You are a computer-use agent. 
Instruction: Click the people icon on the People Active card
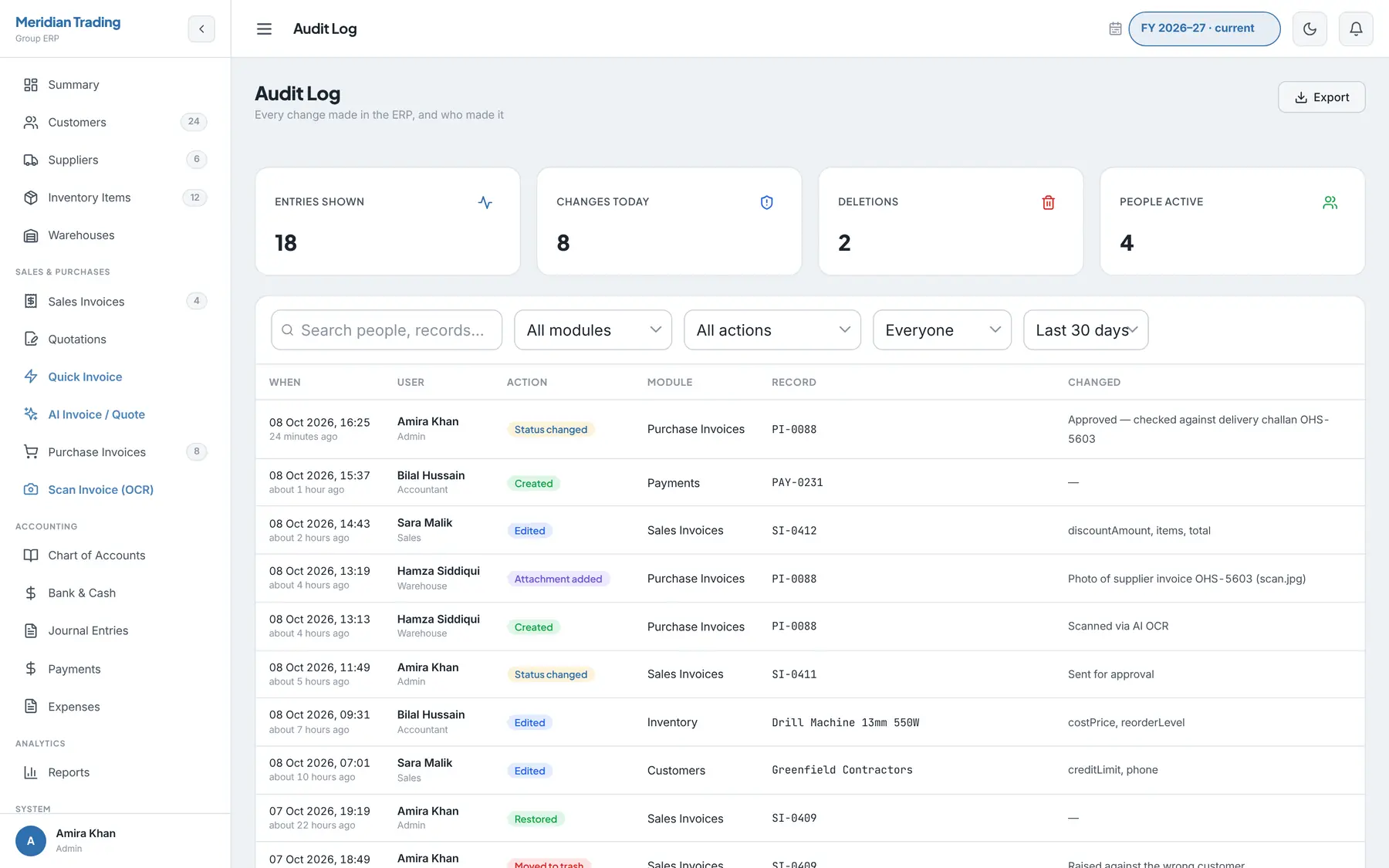click(1330, 202)
